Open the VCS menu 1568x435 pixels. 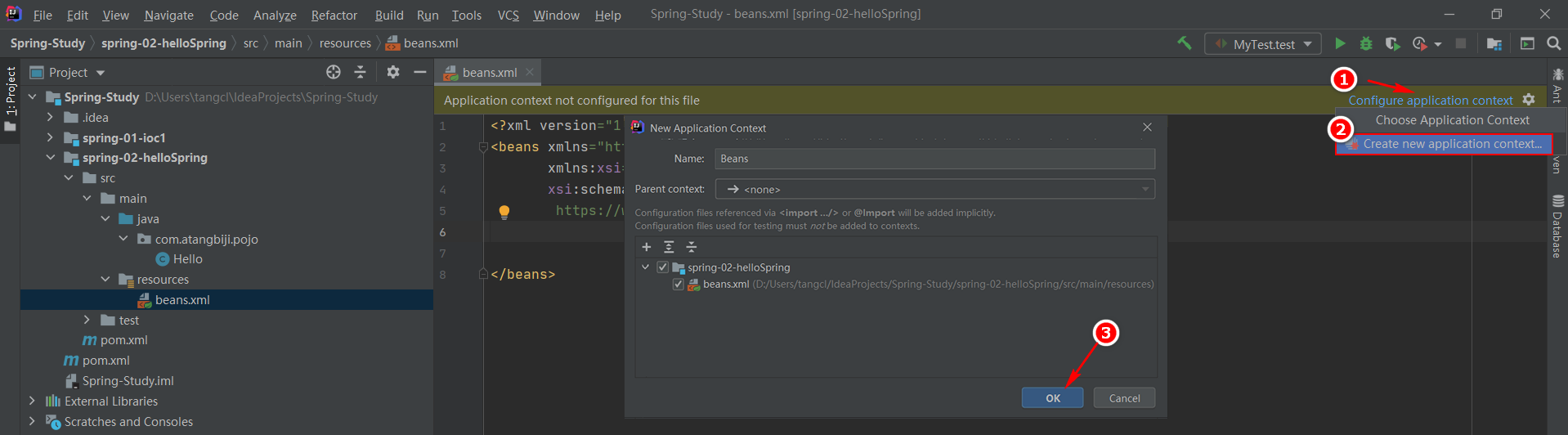(508, 15)
